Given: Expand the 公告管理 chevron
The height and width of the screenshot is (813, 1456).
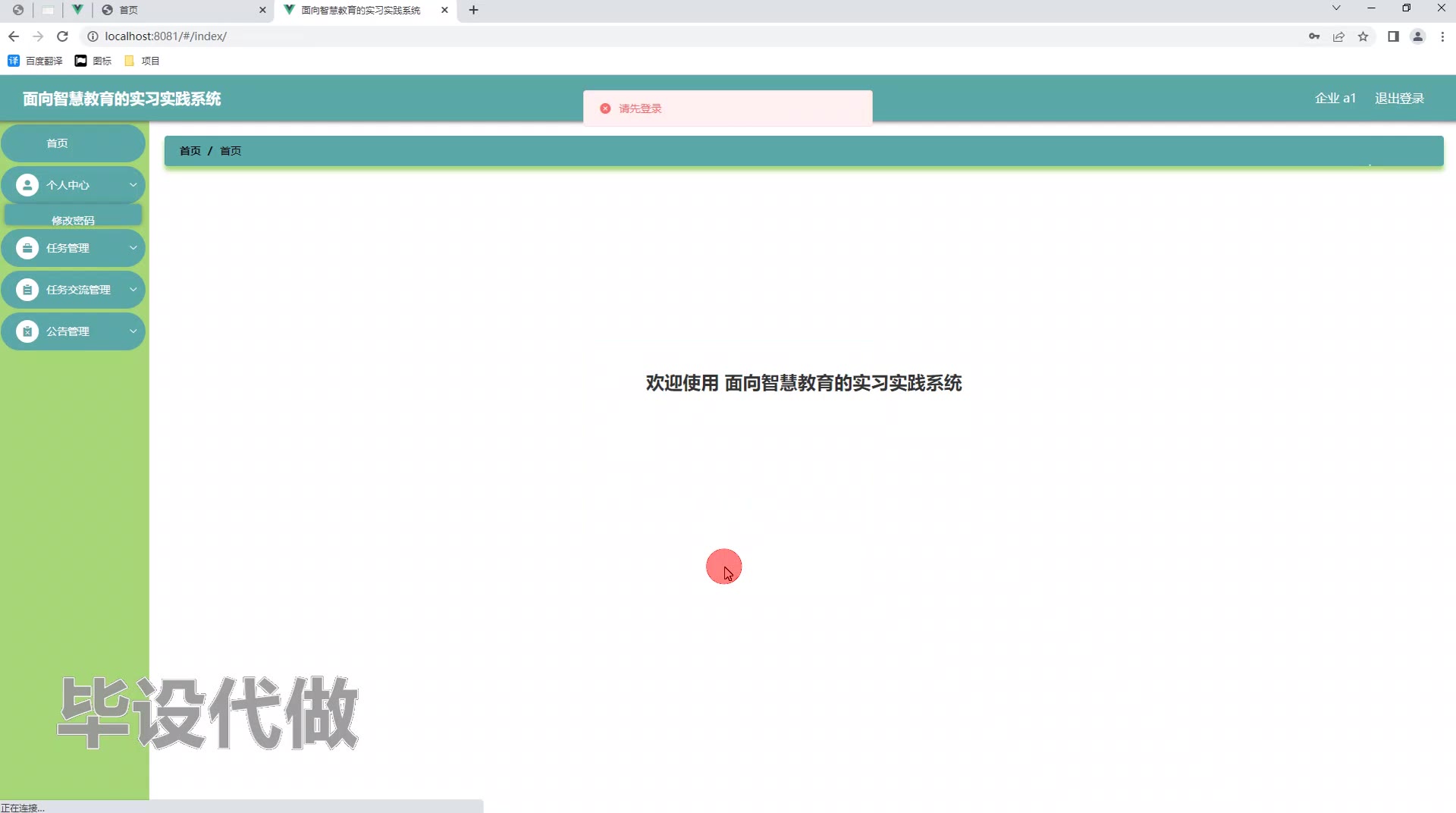Looking at the screenshot, I should coord(133,331).
